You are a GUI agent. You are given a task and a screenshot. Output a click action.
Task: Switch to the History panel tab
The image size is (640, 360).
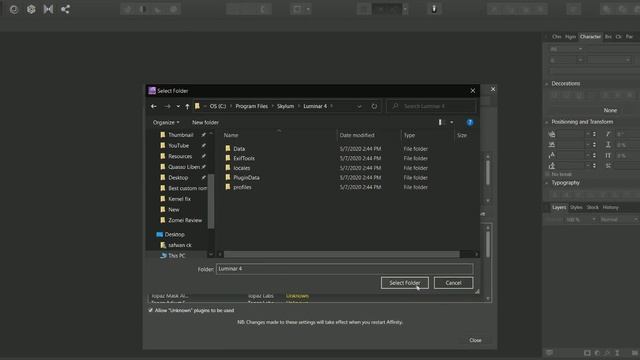[611, 207]
